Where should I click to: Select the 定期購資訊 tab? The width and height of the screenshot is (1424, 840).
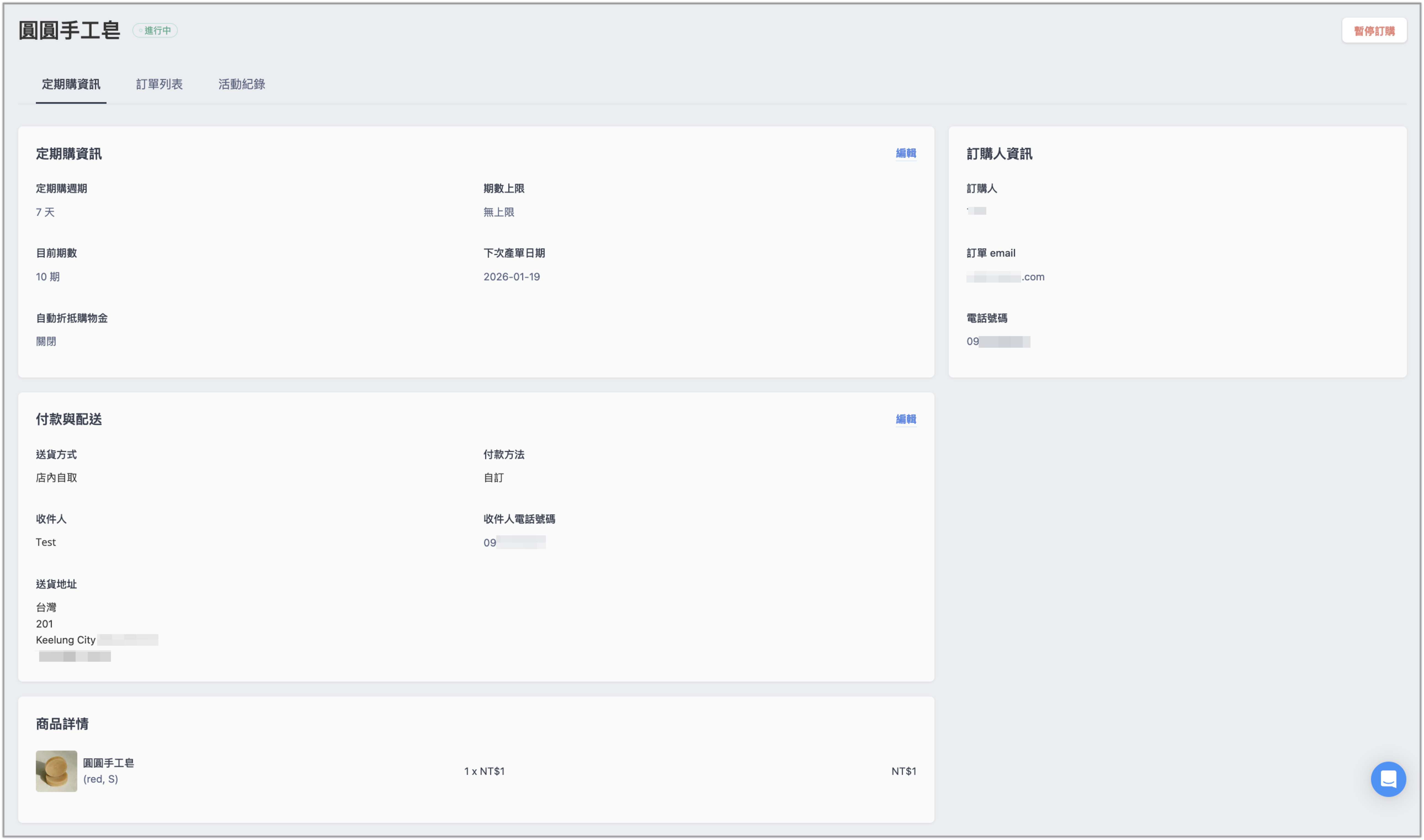click(71, 84)
